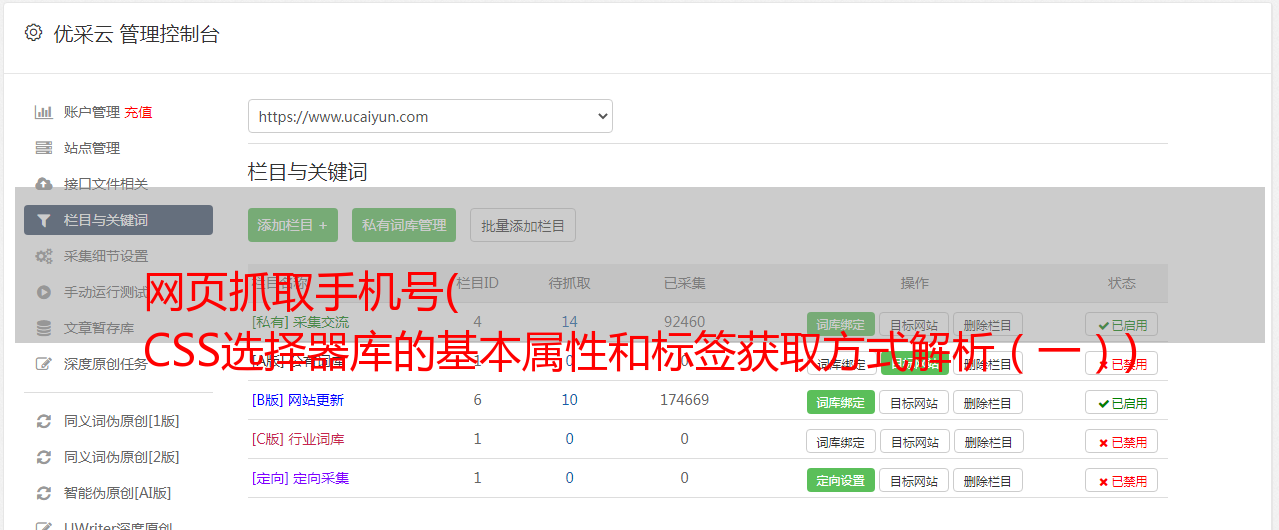Click 词库绑定 in the 采集交流 row

tap(841, 324)
